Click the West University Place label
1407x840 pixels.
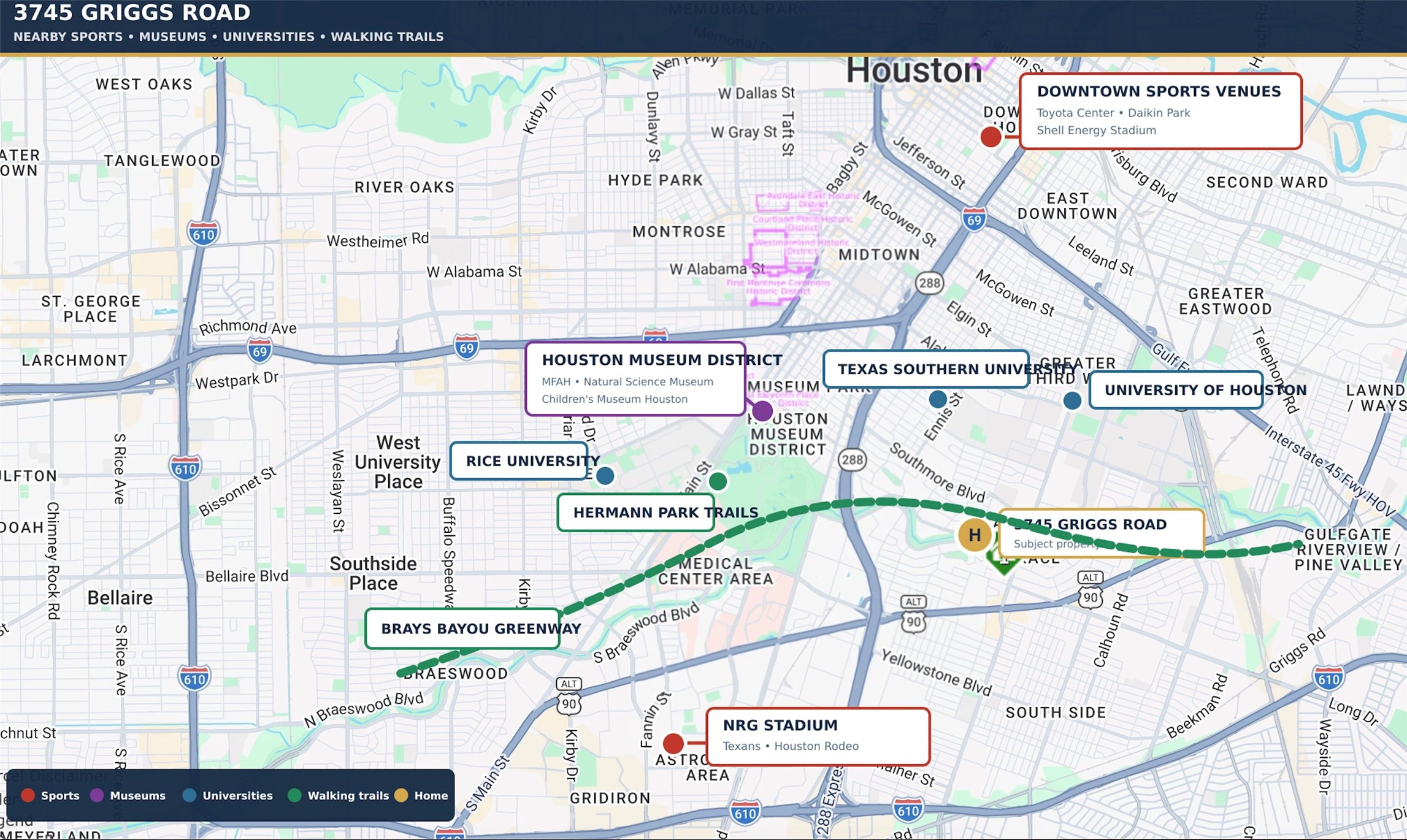tap(397, 462)
